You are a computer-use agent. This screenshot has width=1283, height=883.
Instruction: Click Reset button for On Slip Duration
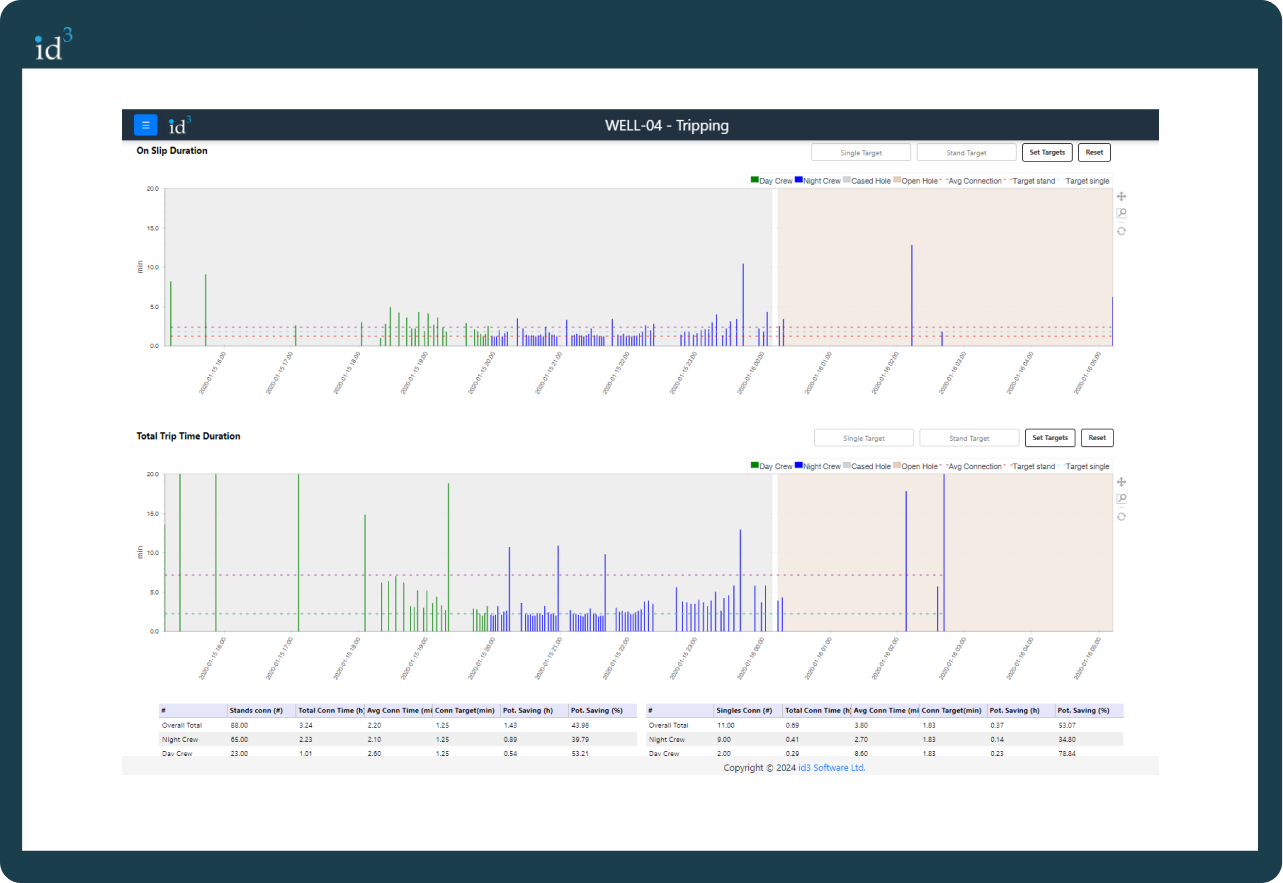click(1094, 152)
